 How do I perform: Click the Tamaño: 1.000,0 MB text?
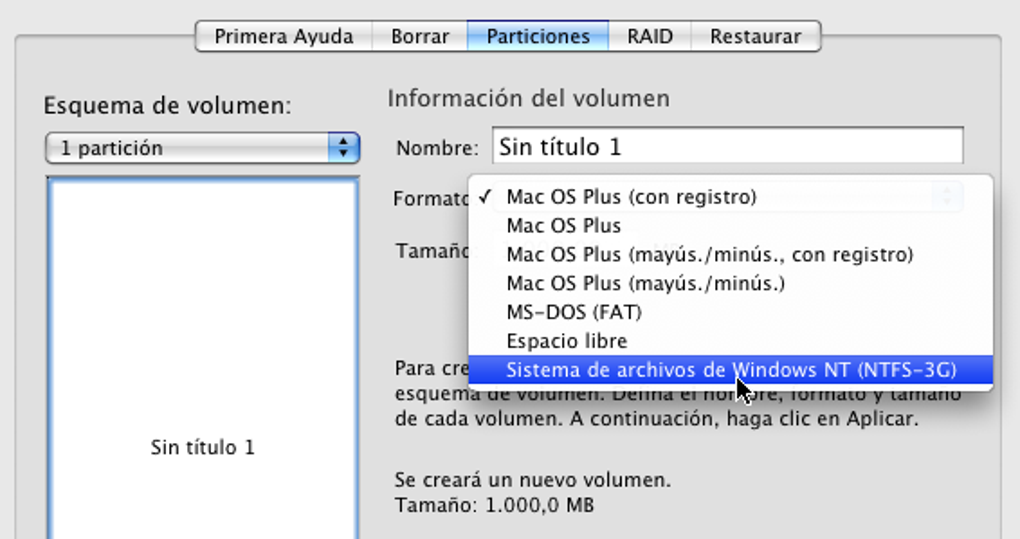tap(494, 505)
